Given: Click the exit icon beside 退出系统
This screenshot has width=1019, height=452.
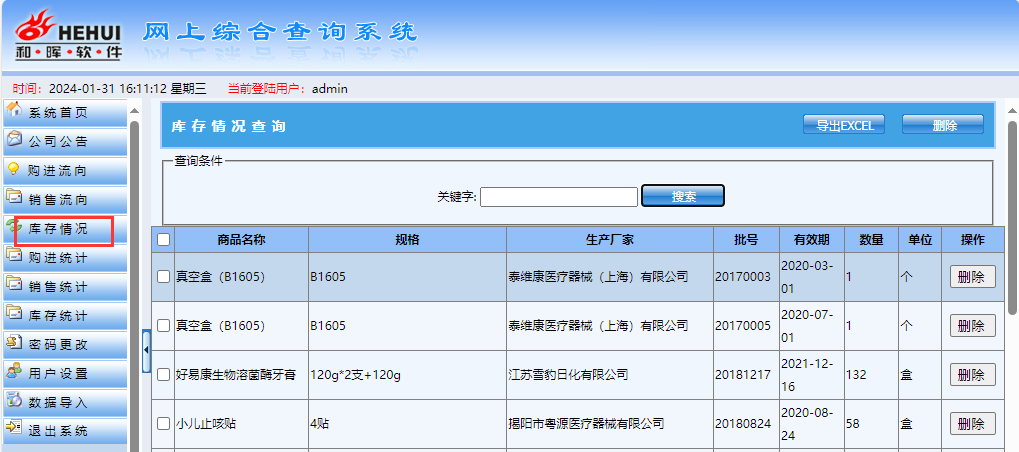Looking at the screenshot, I should click(14, 430).
